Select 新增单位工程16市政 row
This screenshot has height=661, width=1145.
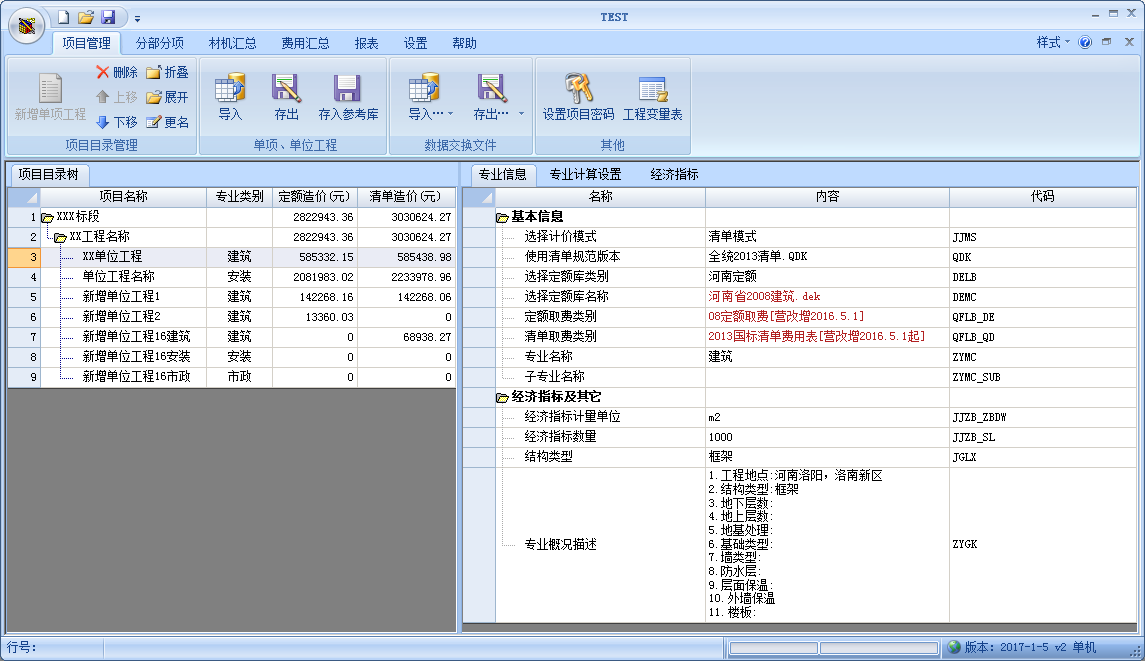tap(231, 377)
